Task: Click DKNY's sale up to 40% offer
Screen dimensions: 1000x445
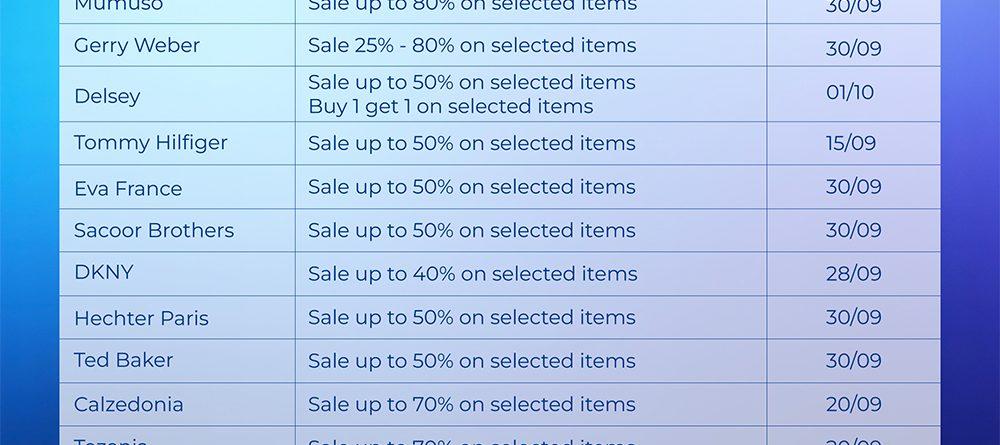Action: coord(472,274)
